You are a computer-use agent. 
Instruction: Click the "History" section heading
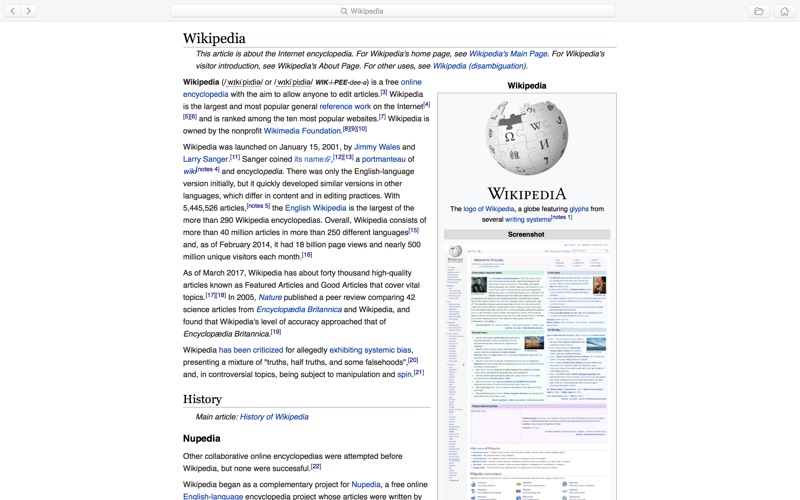202,399
